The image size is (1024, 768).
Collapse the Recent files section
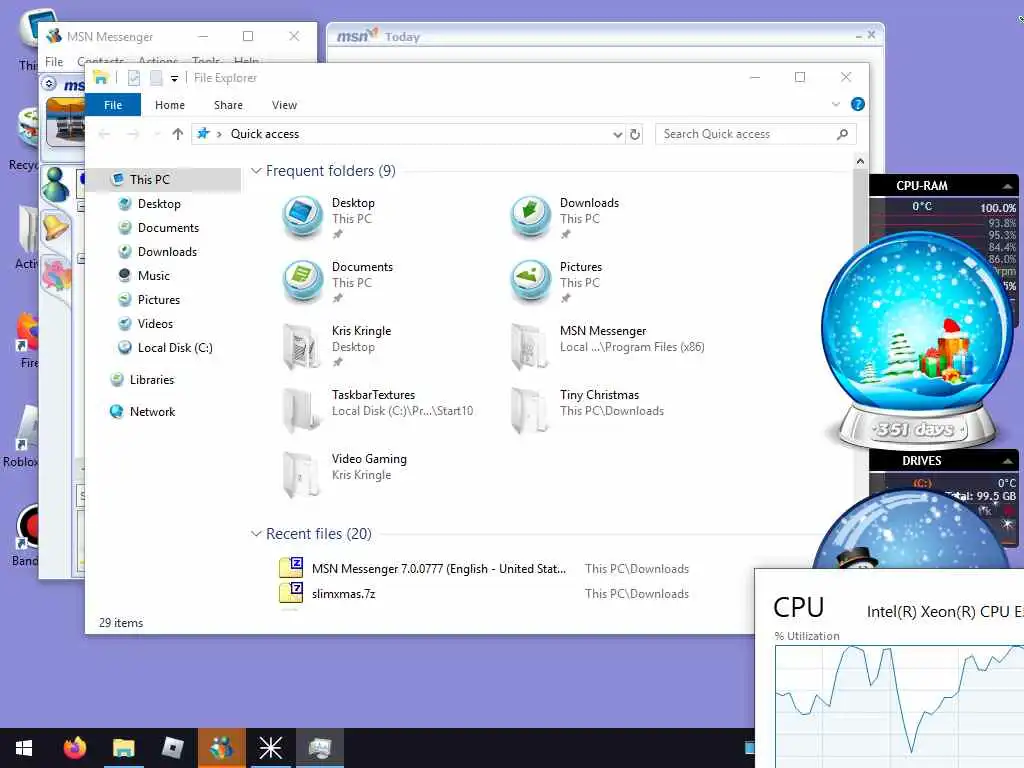point(256,534)
